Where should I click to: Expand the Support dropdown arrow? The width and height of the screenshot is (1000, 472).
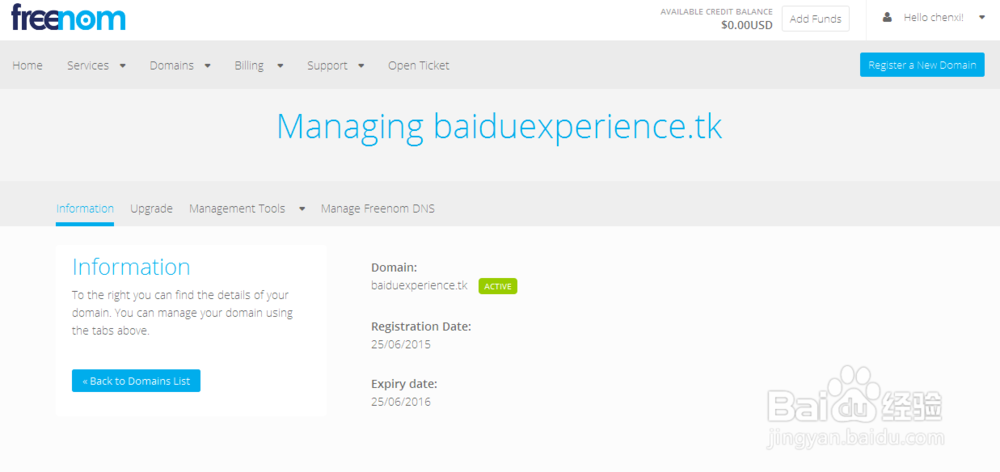click(361, 66)
